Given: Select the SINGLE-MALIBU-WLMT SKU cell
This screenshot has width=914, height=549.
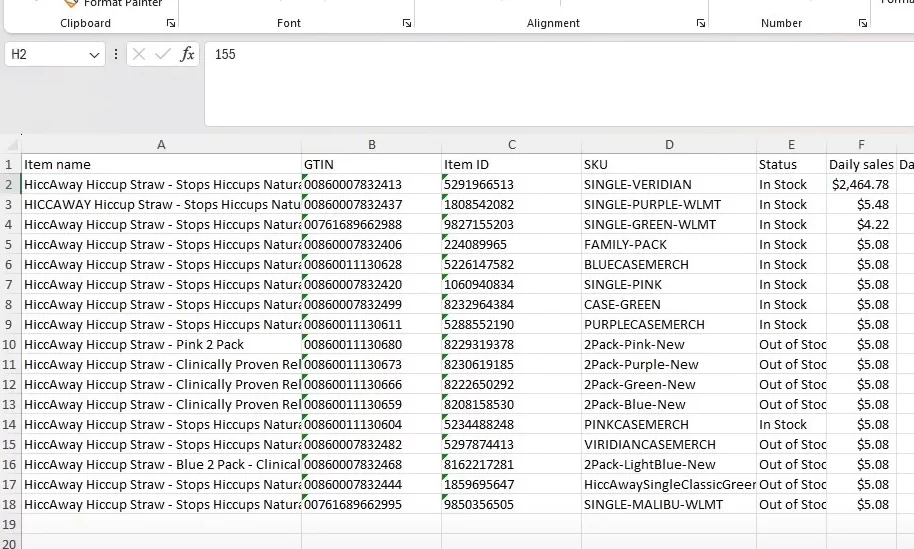Looking at the screenshot, I should (x=669, y=505).
